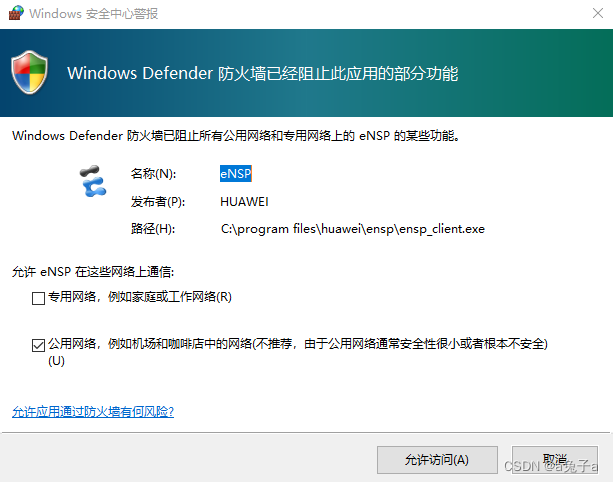
Task: Open 允许应用通过防火墙有何风险 link
Action: (x=93, y=411)
